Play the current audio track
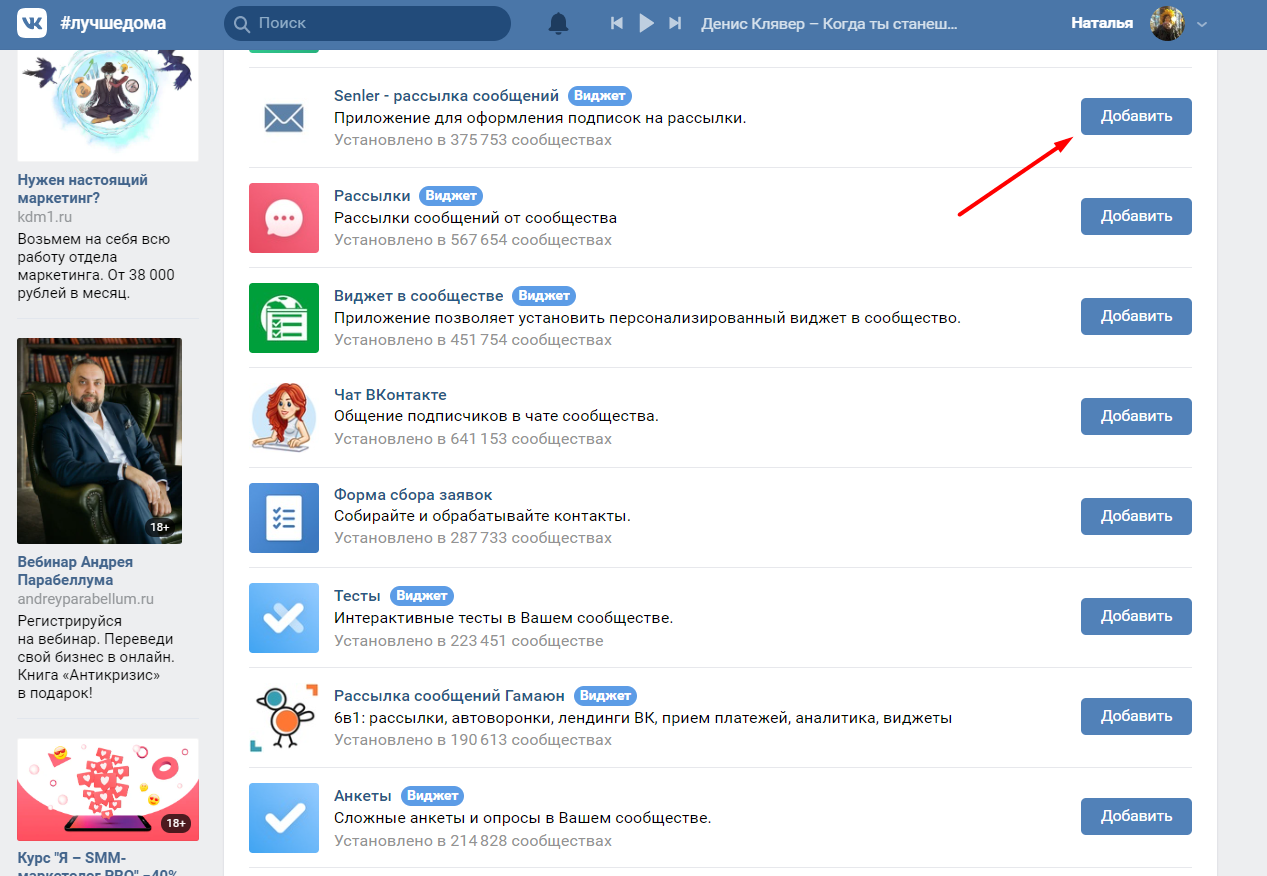 [646, 23]
